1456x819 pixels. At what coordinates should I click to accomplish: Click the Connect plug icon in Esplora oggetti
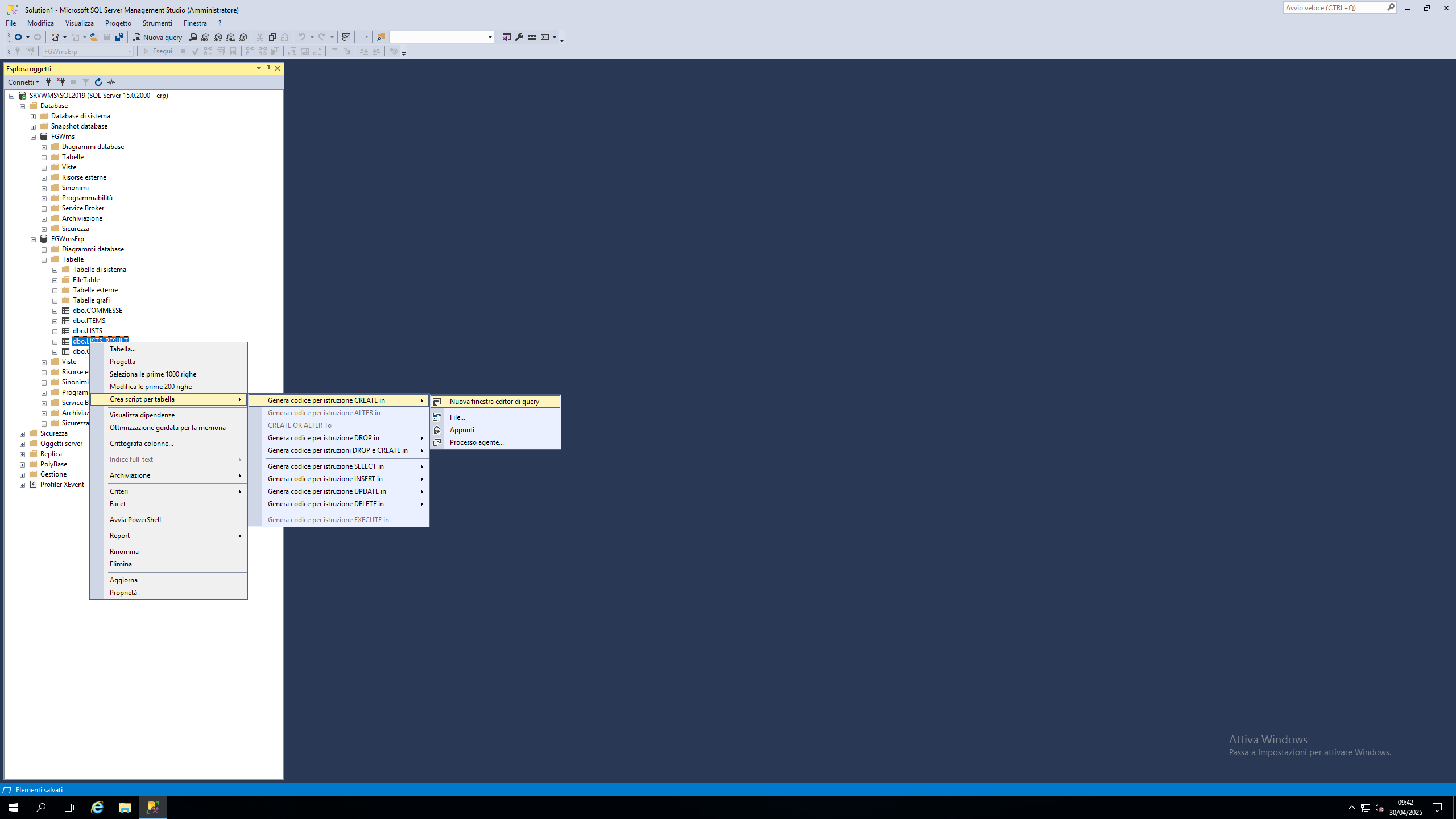pos(48,82)
